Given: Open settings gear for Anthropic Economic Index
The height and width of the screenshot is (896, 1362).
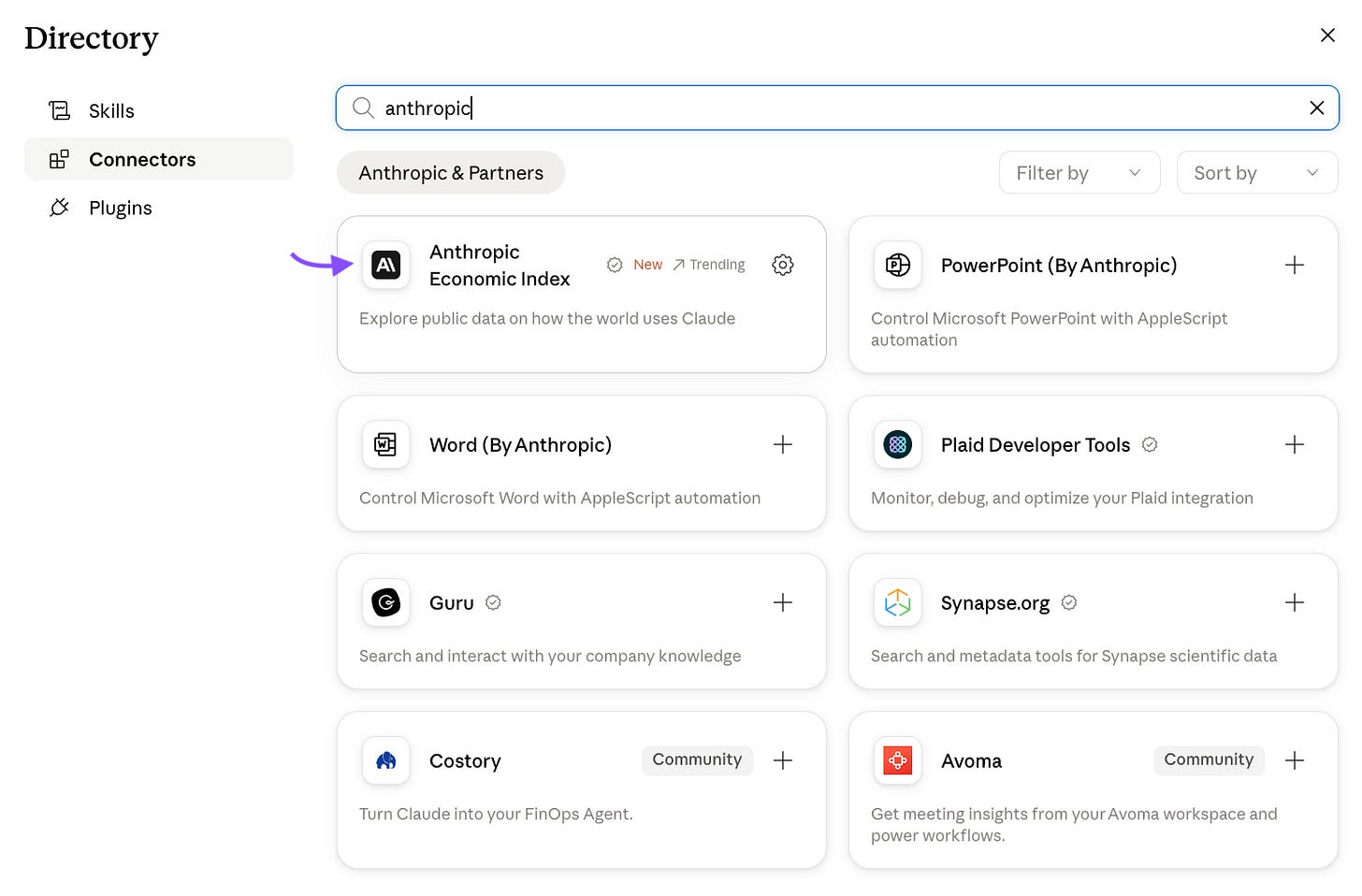Looking at the screenshot, I should pos(783,265).
